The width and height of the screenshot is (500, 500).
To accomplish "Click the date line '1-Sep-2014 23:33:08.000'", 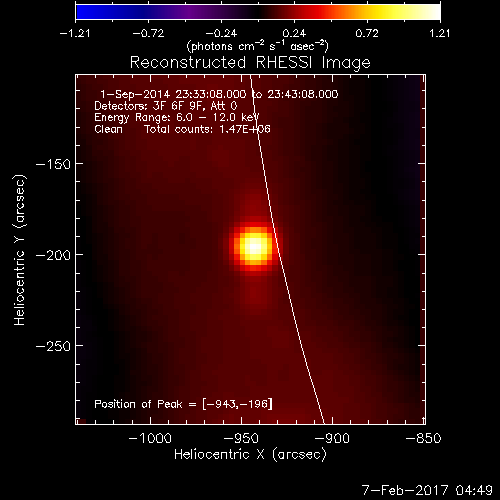I will pos(173,94).
